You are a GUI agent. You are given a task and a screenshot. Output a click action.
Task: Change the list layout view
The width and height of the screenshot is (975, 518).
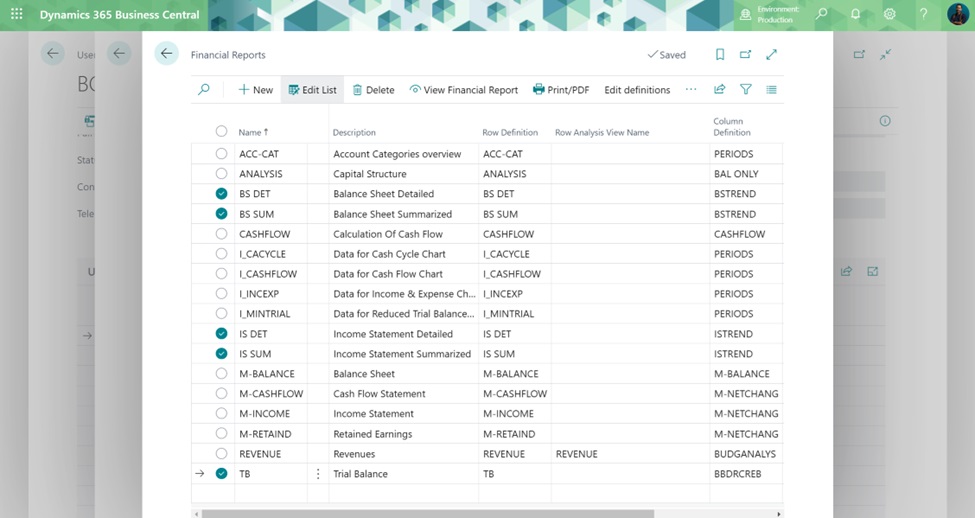772,90
